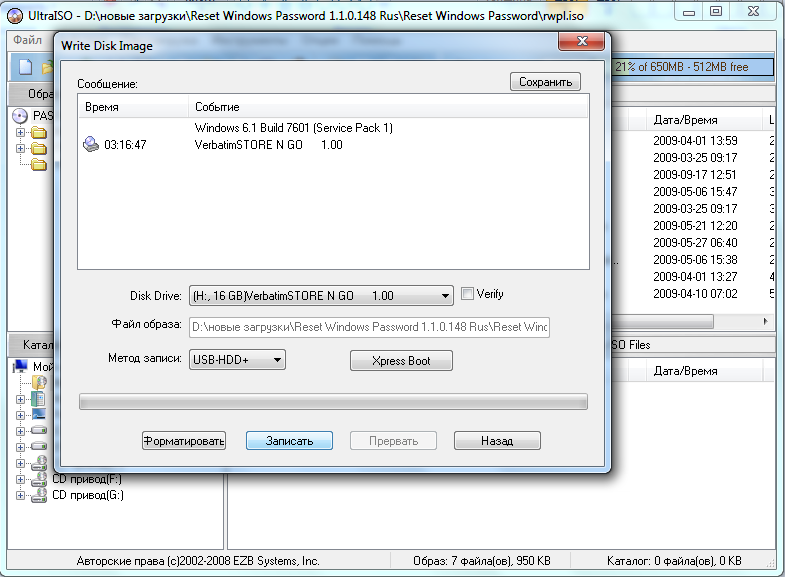
Task: Select the CD привод(G:) tree item
Action: click(x=88, y=495)
